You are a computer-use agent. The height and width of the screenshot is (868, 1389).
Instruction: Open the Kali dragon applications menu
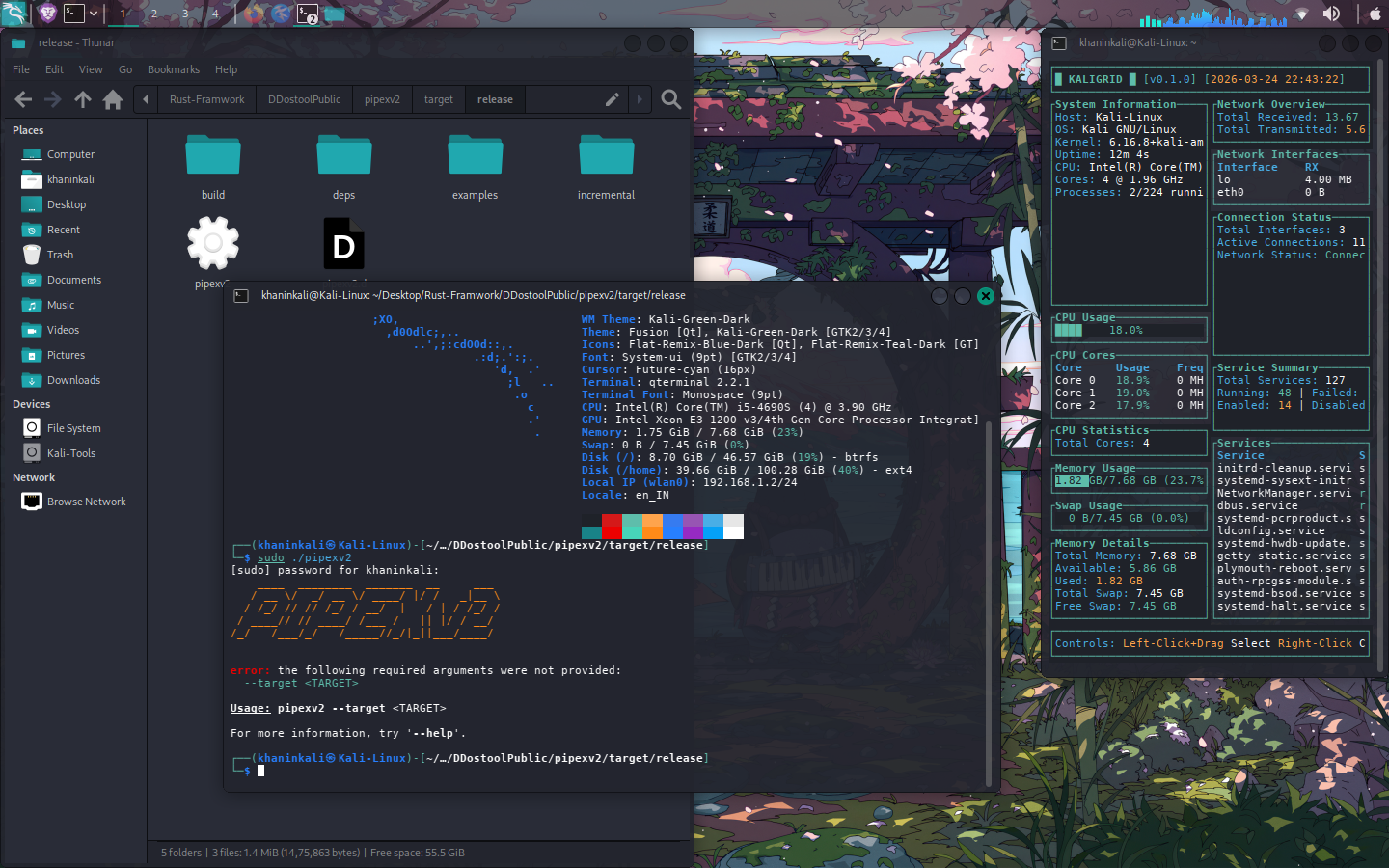click(14, 14)
